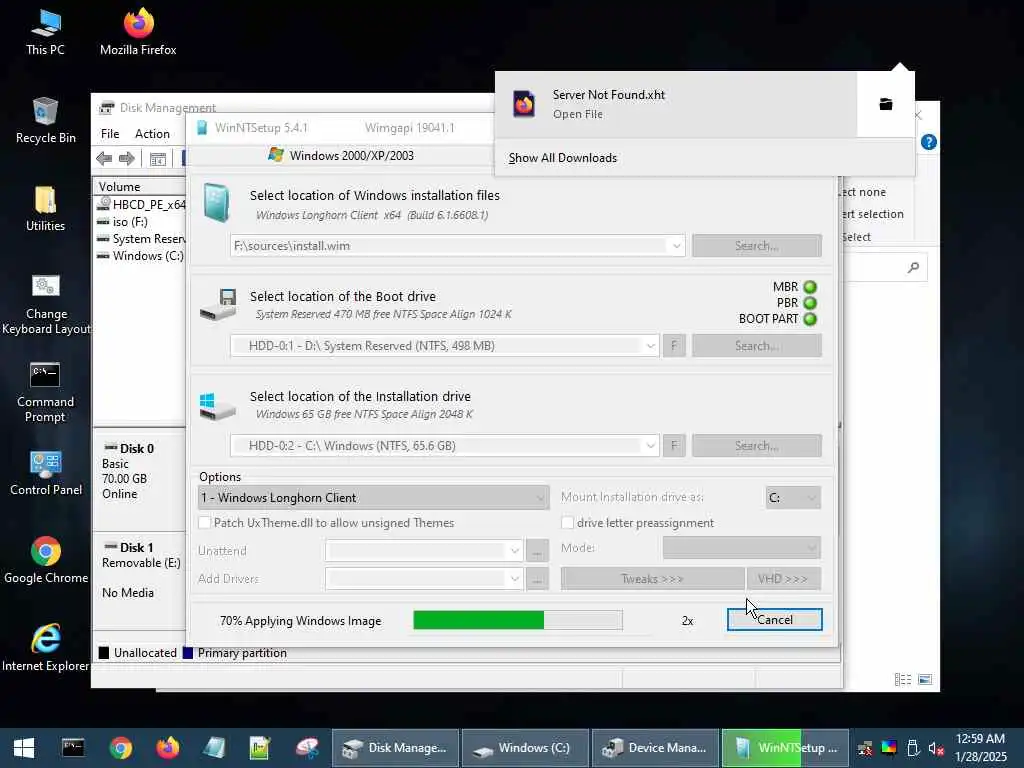
Task: Click the muted speaker volume tray icon
Action: (936, 748)
